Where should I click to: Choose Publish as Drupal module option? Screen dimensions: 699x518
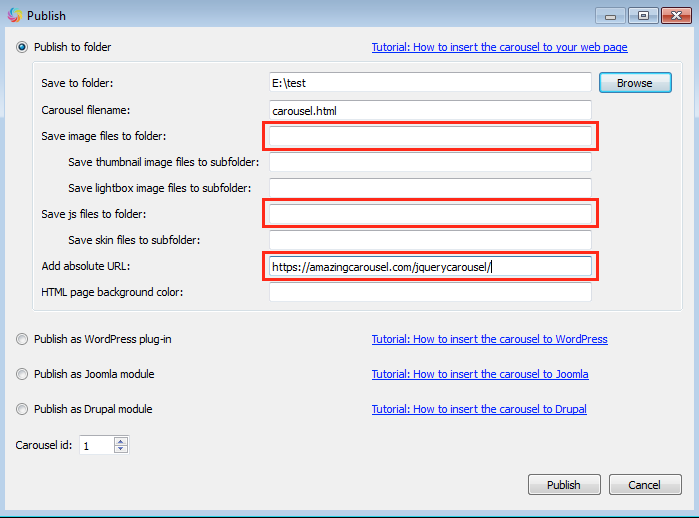tap(23, 409)
